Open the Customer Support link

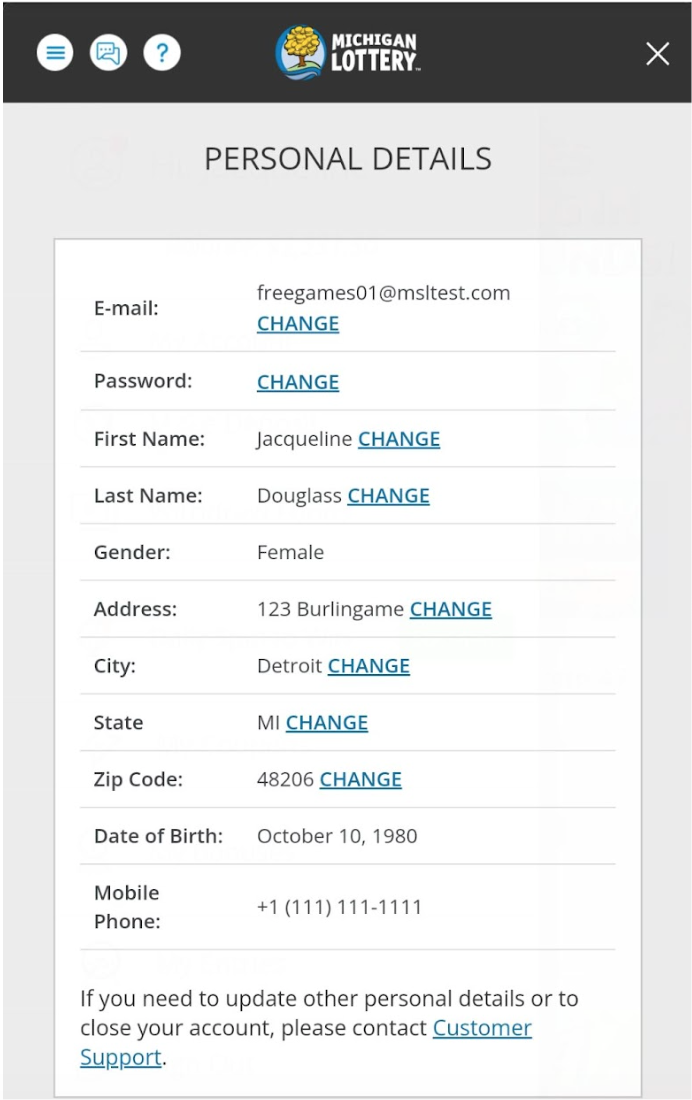(x=481, y=1028)
